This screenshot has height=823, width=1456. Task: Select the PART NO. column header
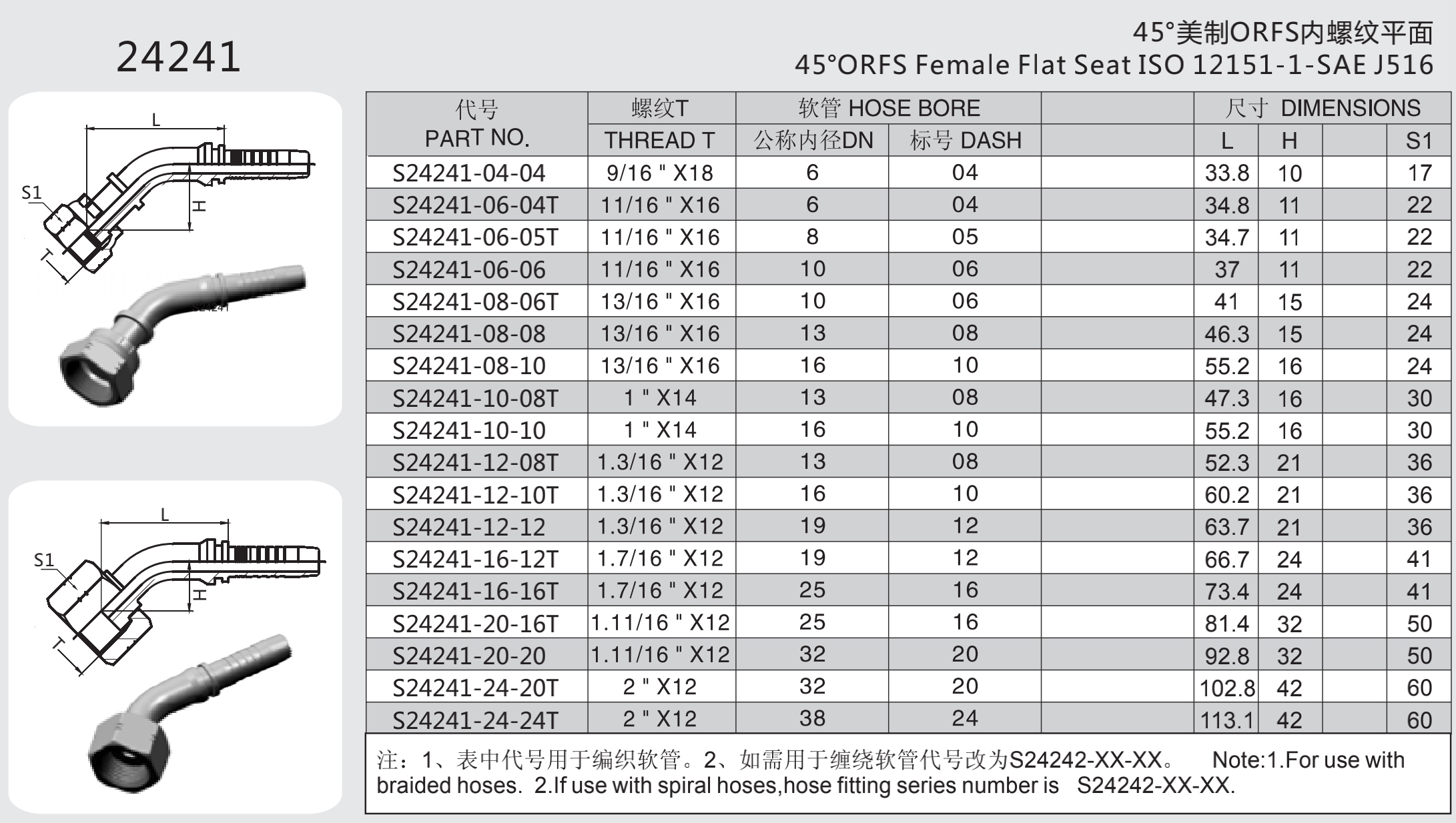tap(476, 124)
